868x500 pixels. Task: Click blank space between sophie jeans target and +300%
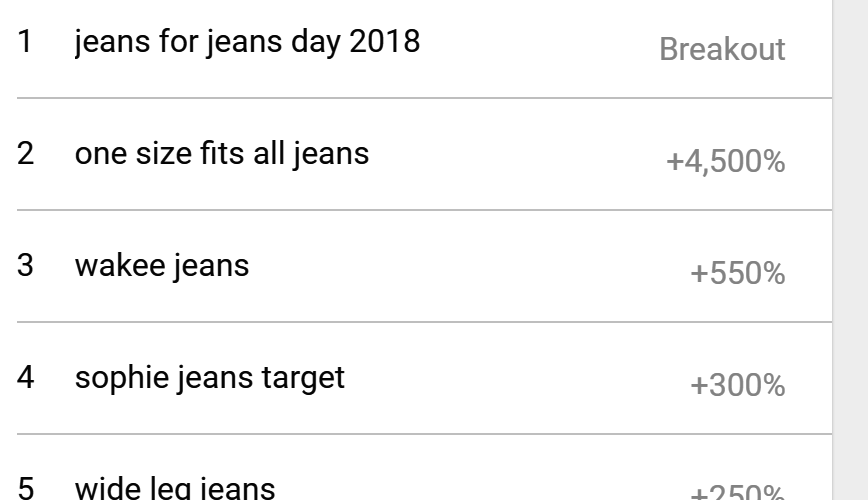pyautogui.click(x=520, y=380)
